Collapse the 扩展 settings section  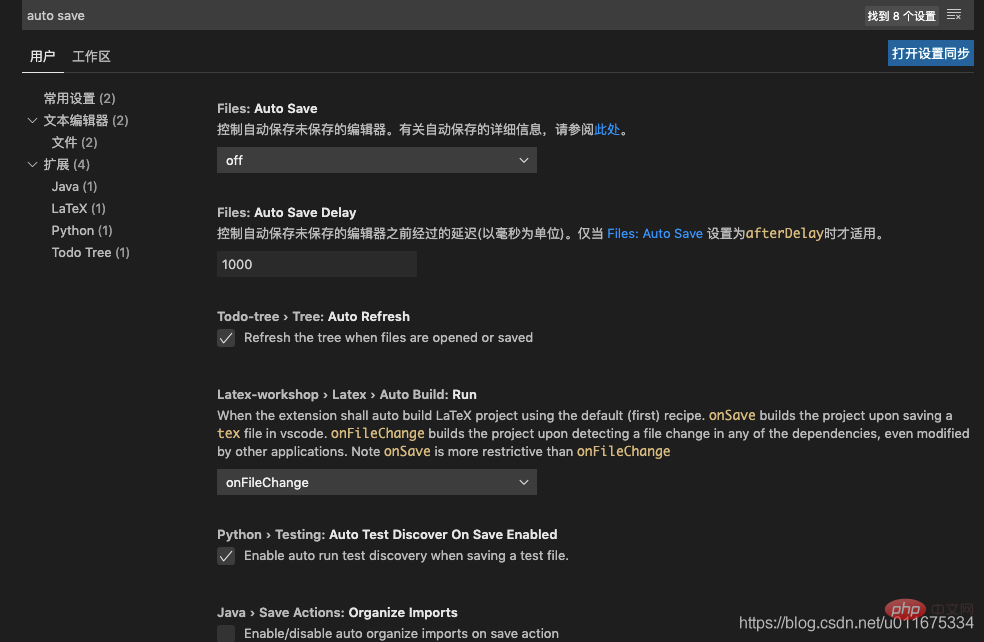33,164
